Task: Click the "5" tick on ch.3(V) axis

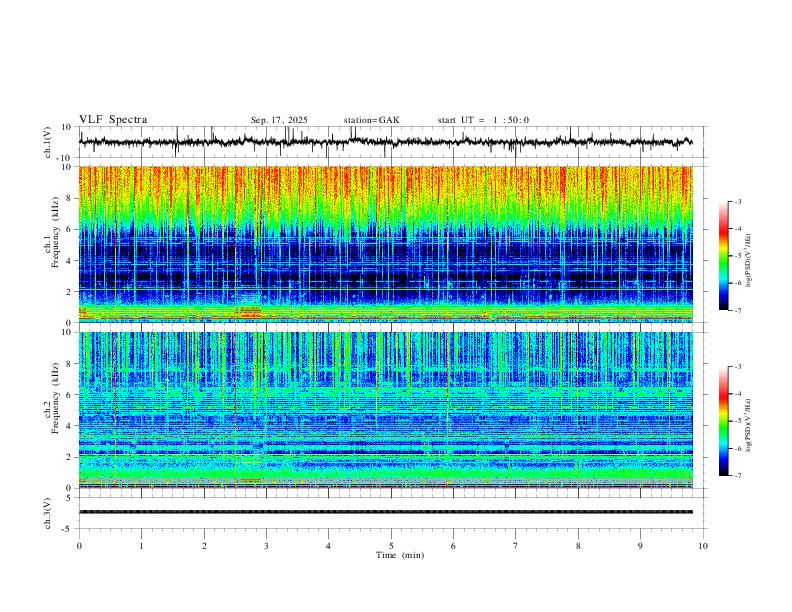Action: pyautogui.click(x=69, y=497)
